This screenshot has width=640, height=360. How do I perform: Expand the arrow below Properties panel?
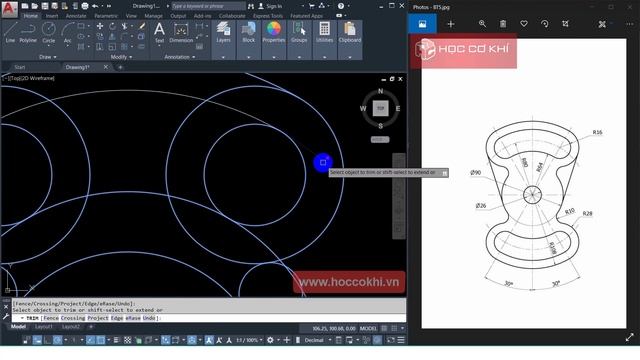click(x=273, y=57)
